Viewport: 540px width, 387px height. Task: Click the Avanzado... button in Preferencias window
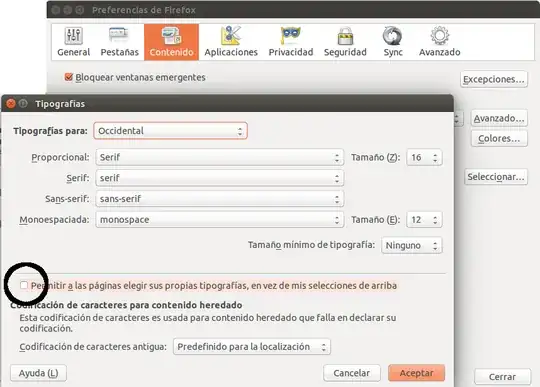tap(499, 118)
